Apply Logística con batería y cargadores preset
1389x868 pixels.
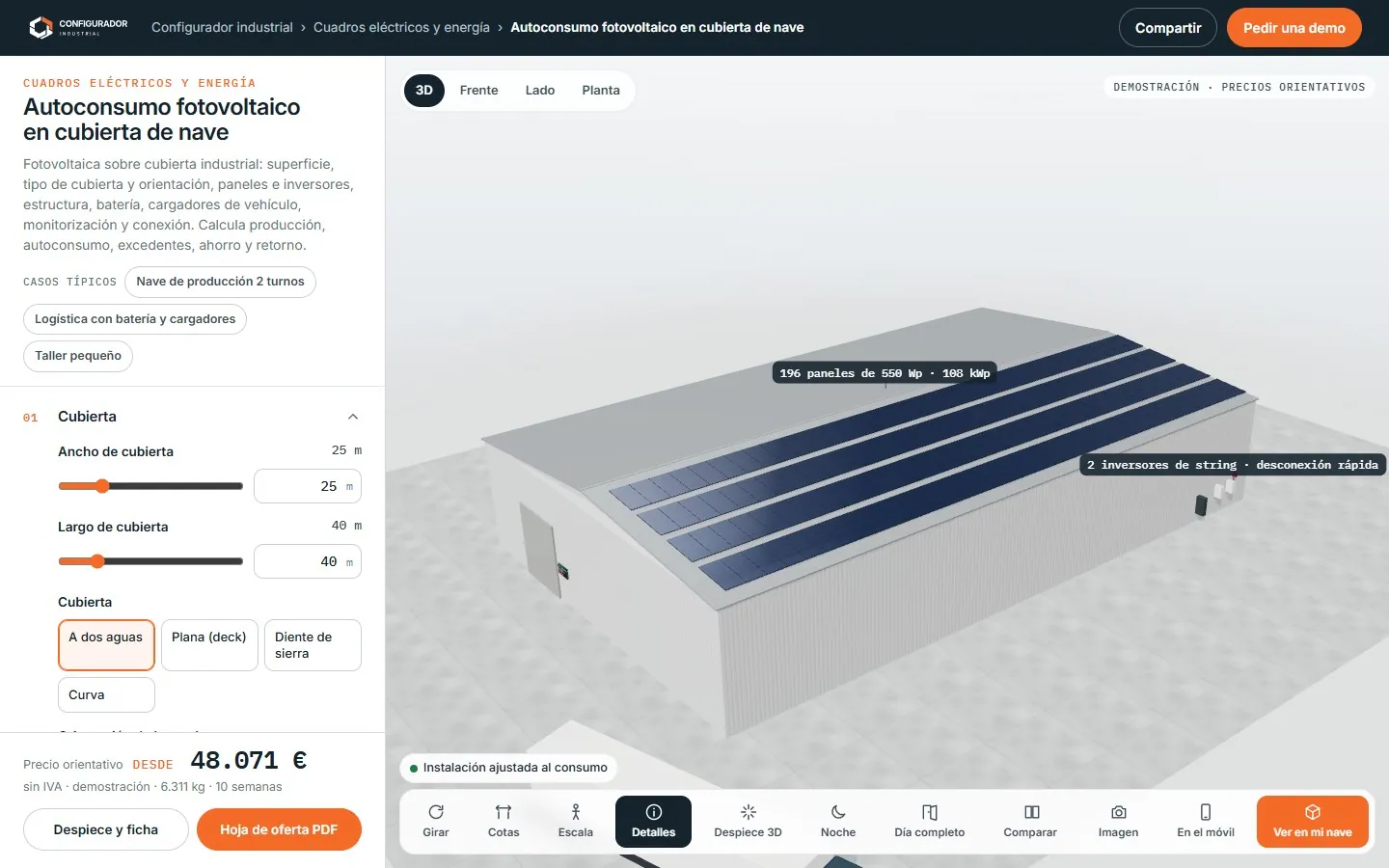[135, 319]
